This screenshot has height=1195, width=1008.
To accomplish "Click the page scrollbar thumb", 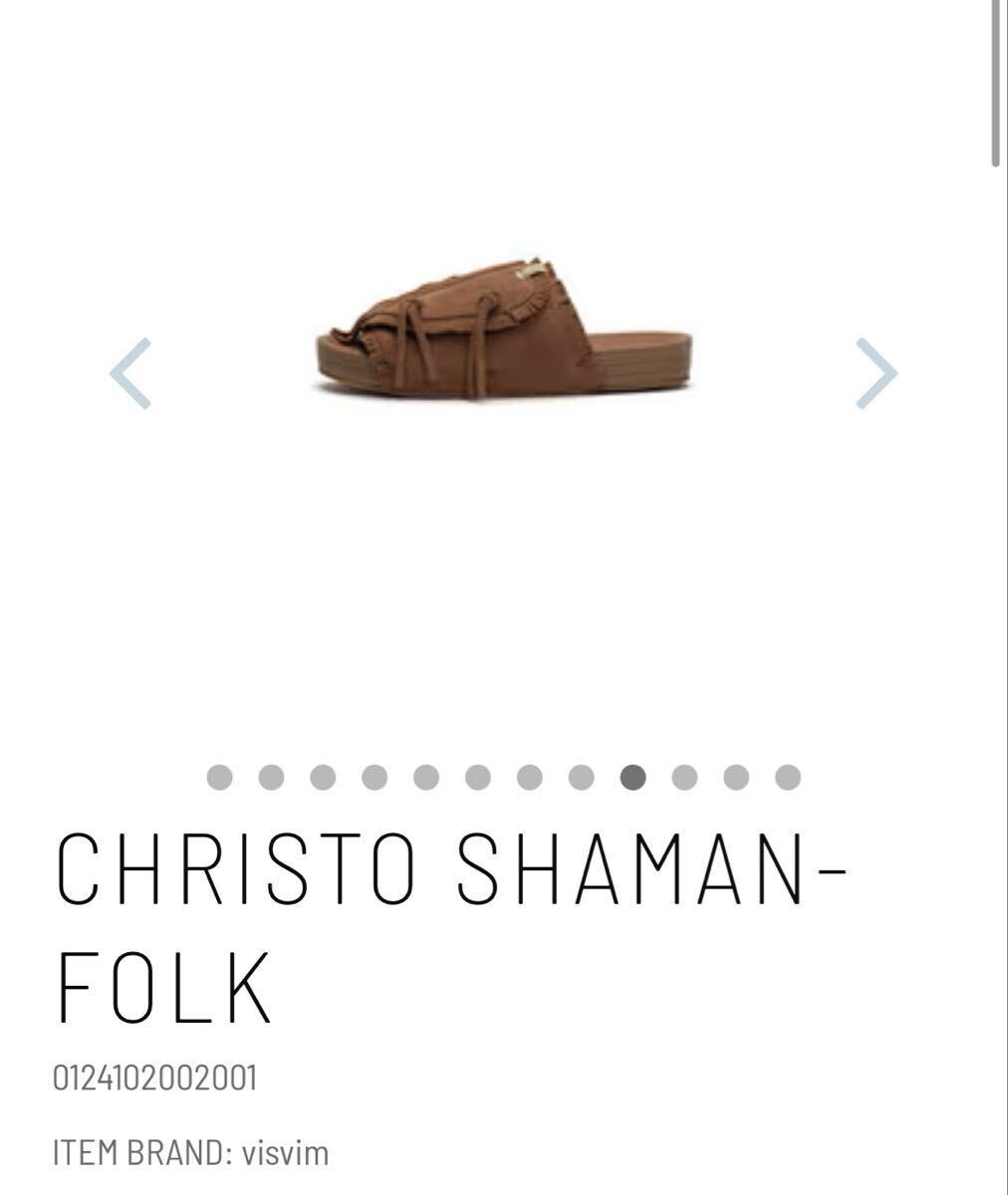I will [x=996, y=83].
